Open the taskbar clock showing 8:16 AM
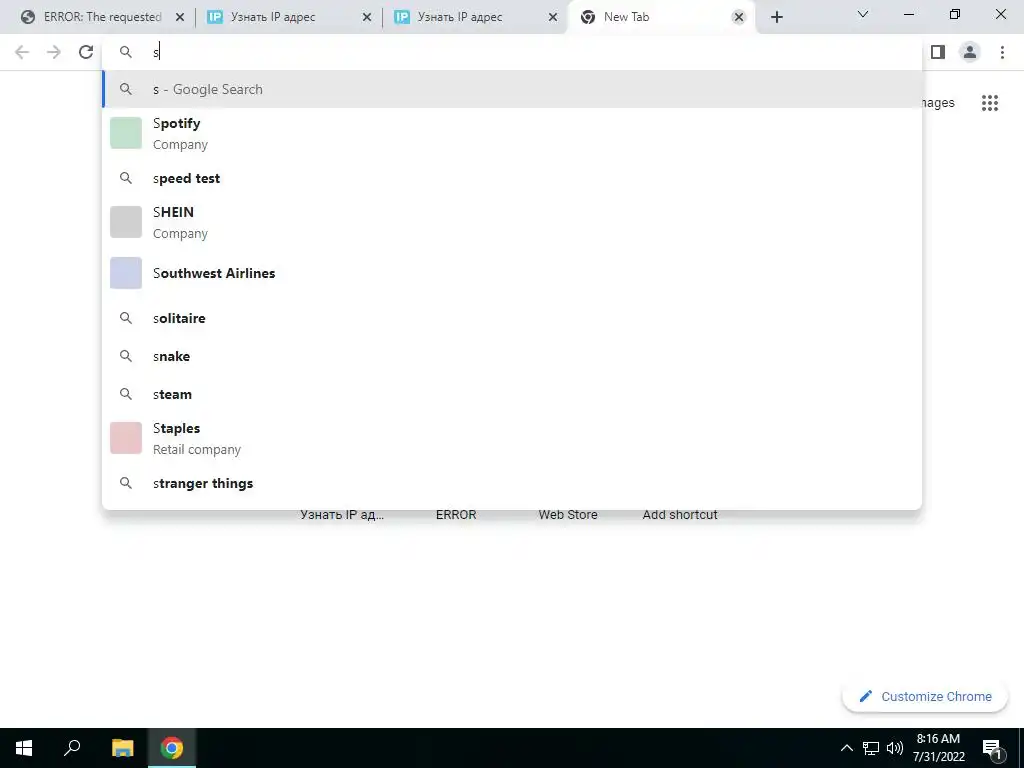1024x768 pixels. click(x=938, y=748)
